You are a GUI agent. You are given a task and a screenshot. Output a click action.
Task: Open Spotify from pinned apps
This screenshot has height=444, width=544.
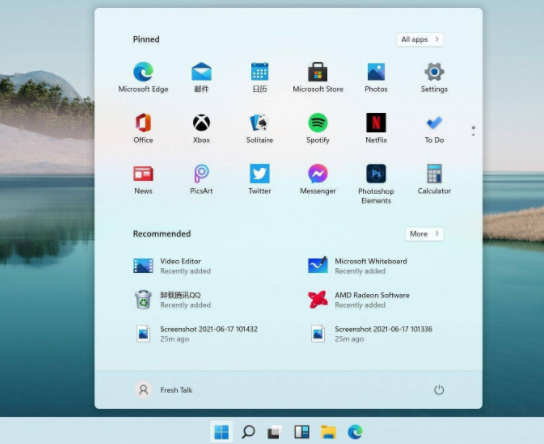(318, 128)
